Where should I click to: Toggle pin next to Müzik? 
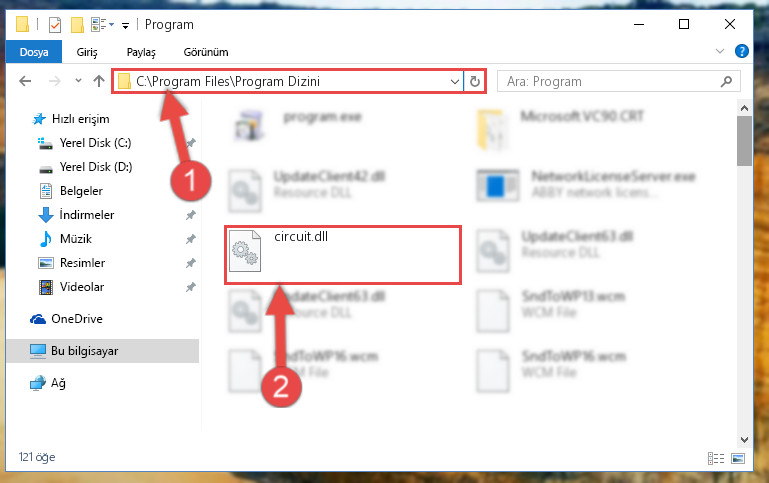[x=190, y=239]
